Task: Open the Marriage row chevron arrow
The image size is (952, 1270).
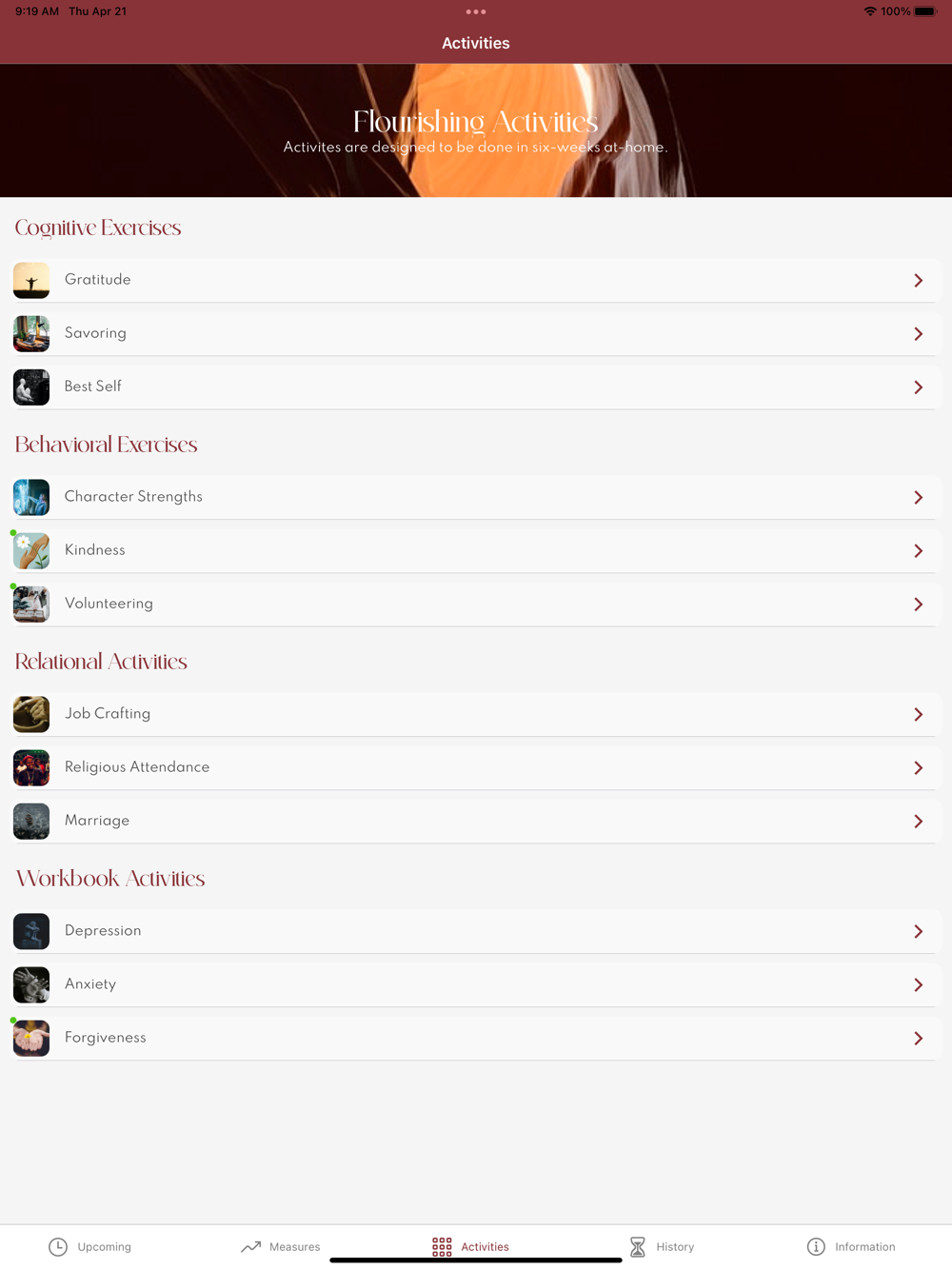Action: click(x=919, y=822)
